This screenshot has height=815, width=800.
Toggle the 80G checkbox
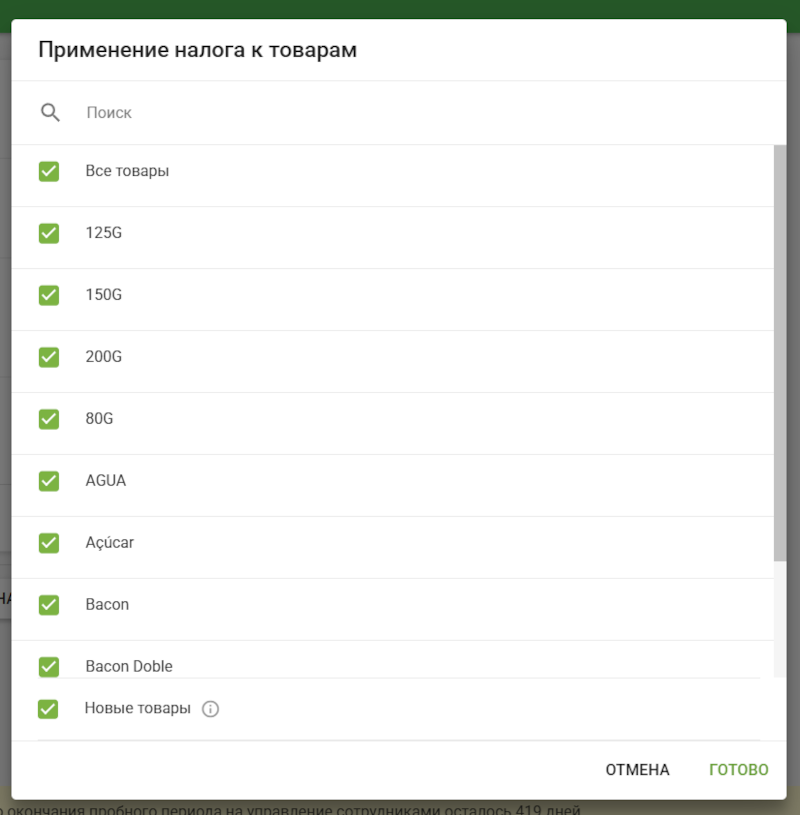49,418
